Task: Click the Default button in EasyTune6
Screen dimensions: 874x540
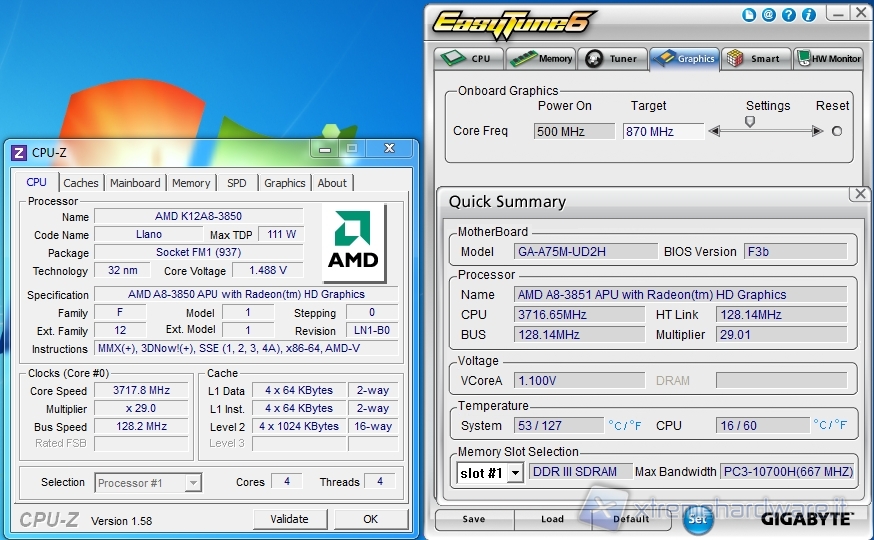Action: [x=631, y=519]
